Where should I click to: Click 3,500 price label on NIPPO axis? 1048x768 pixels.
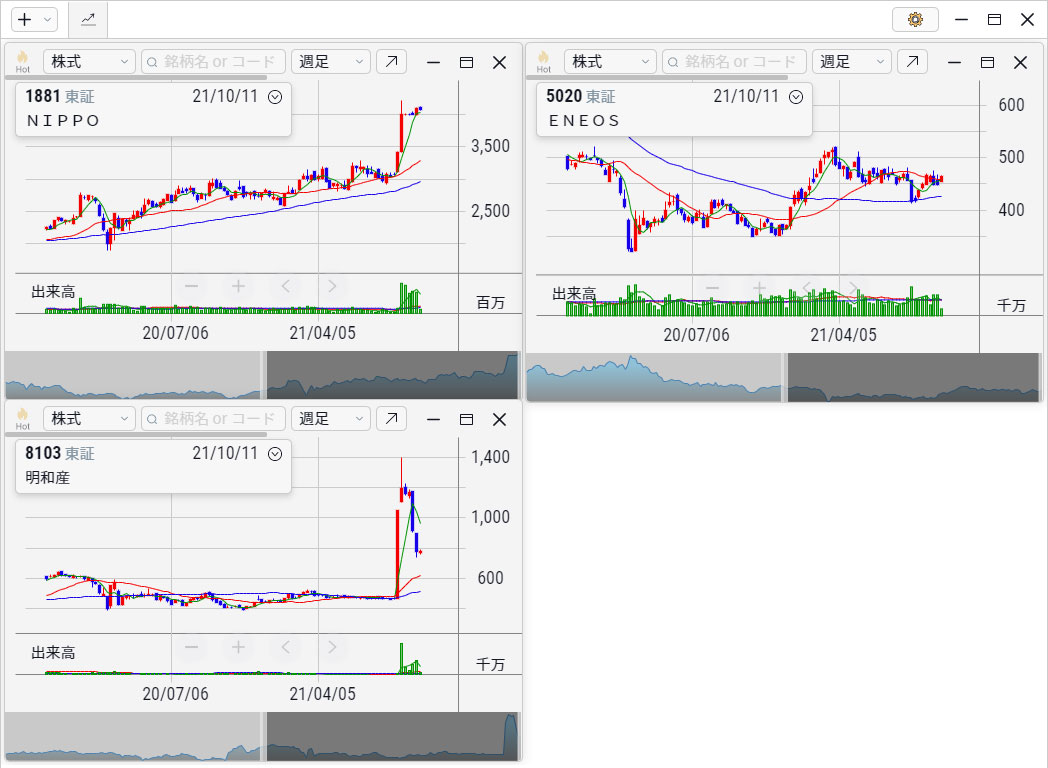click(x=491, y=146)
